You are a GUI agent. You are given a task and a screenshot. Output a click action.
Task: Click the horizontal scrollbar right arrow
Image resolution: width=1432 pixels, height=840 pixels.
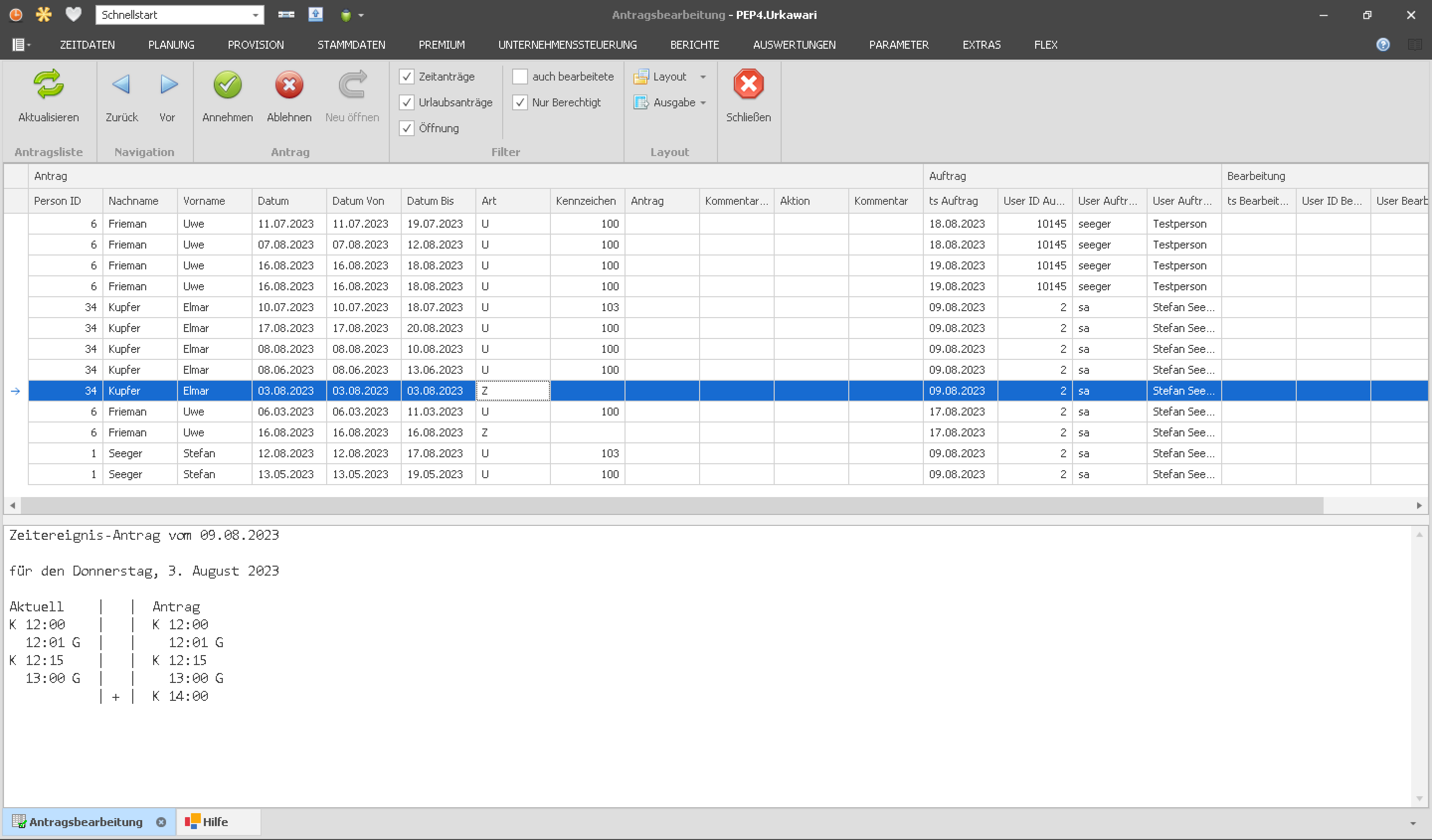point(1419,505)
